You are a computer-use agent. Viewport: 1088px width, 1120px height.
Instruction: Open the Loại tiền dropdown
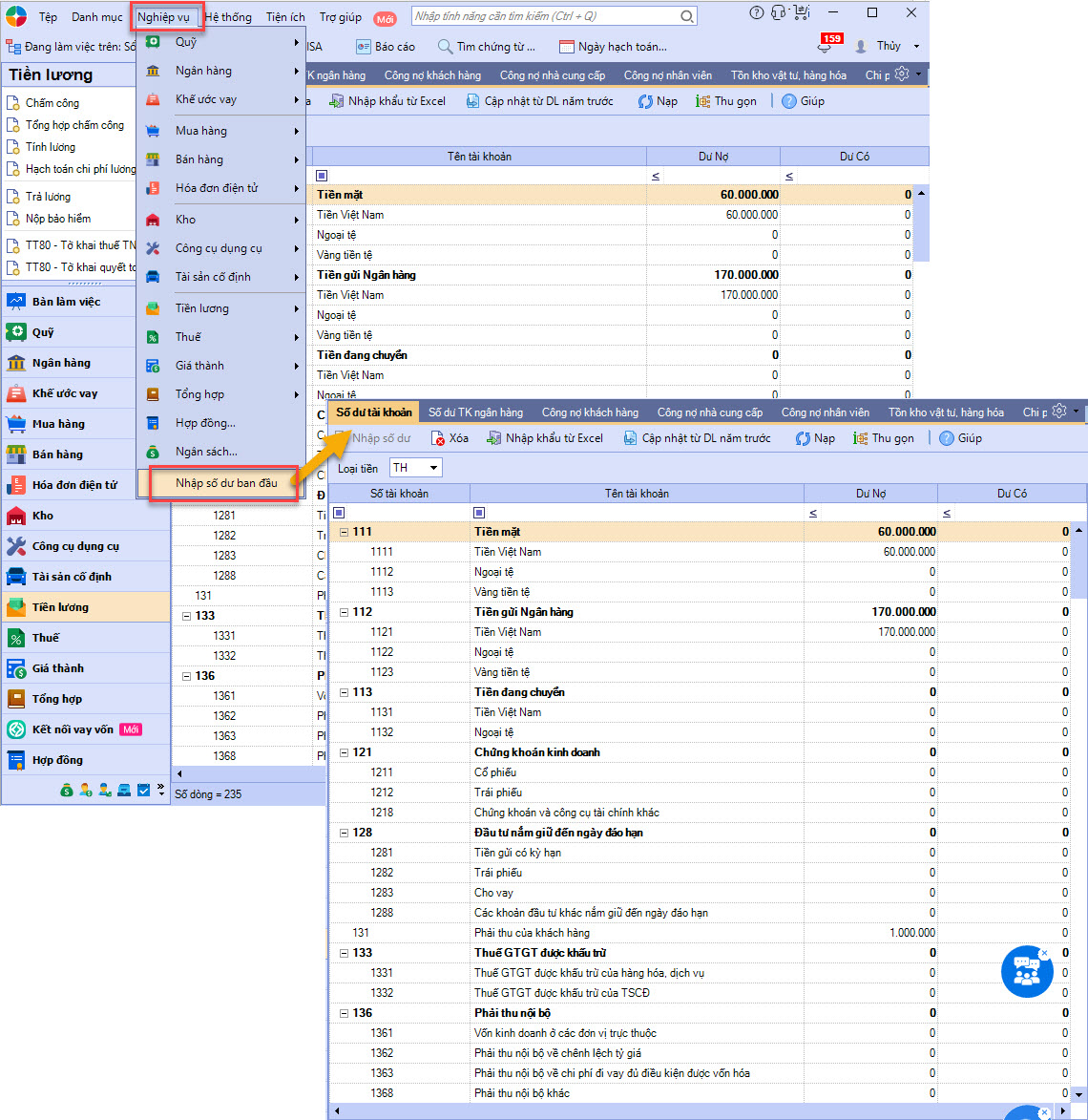434,468
